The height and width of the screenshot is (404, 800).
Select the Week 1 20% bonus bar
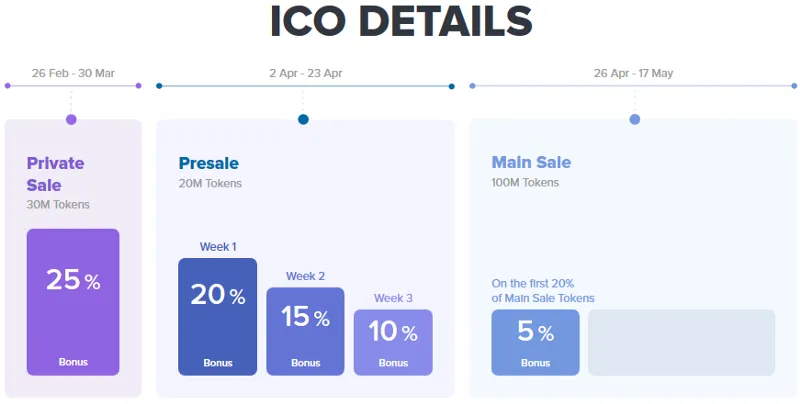pos(217,317)
